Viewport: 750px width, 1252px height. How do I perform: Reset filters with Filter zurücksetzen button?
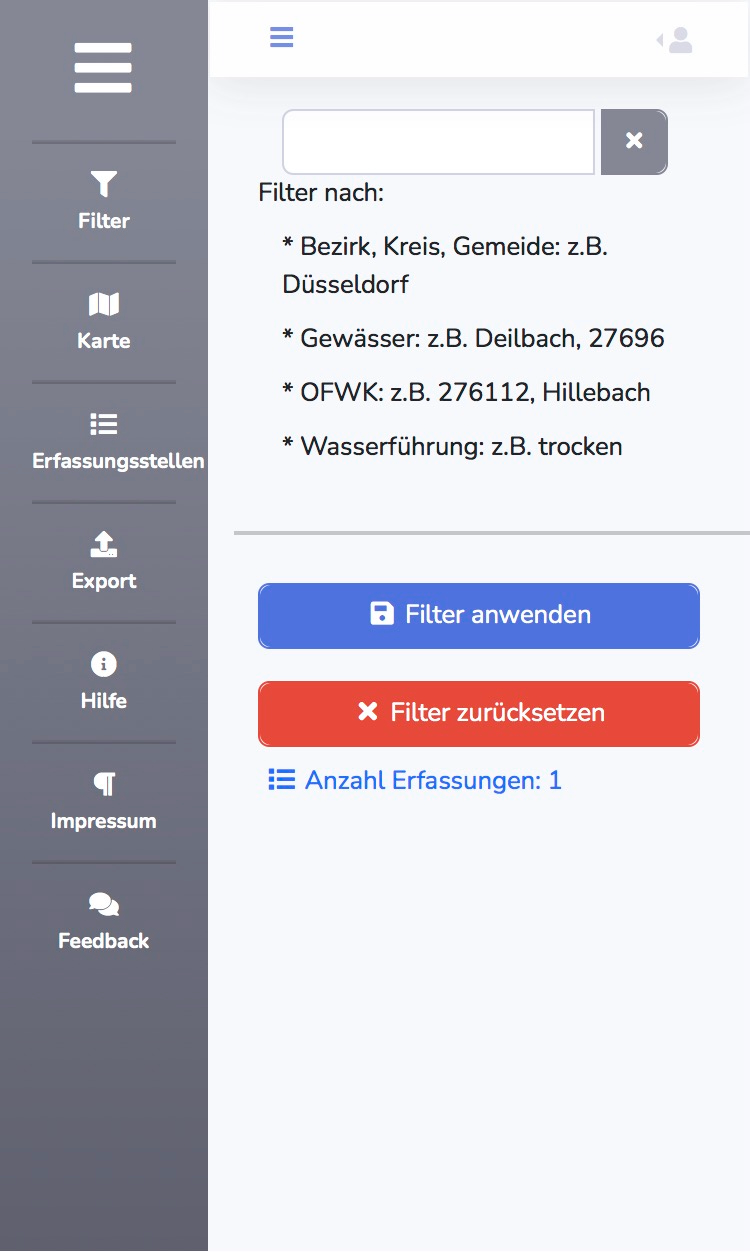tap(479, 713)
